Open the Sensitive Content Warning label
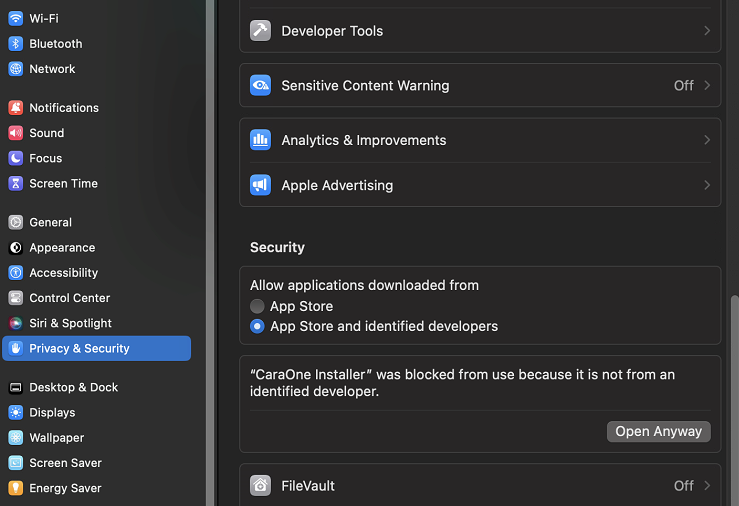The width and height of the screenshot is (739, 506). [365, 86]
